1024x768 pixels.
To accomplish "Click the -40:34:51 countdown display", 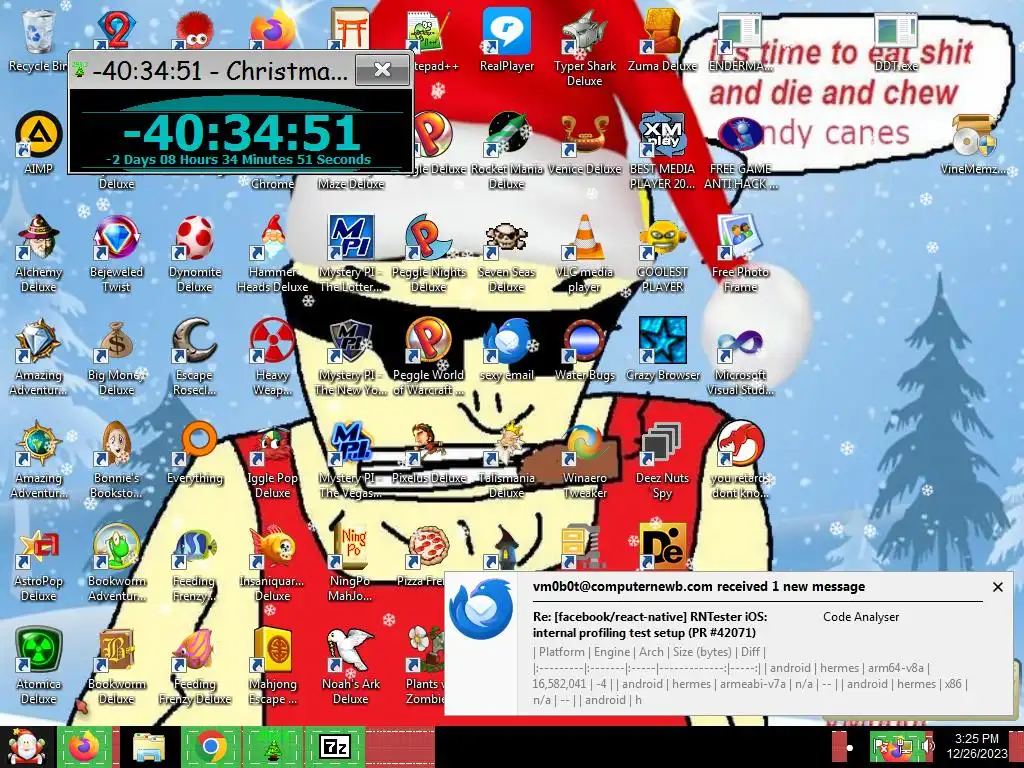I will pos(241,132).
